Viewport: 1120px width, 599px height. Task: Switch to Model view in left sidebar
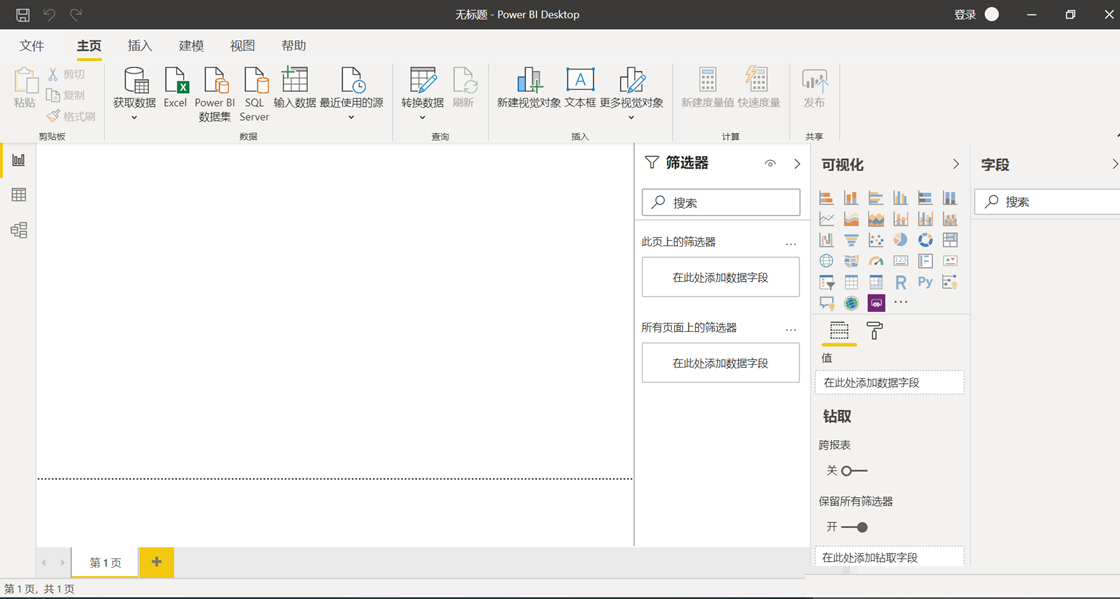pyautogui.click(x=19, y=230)
